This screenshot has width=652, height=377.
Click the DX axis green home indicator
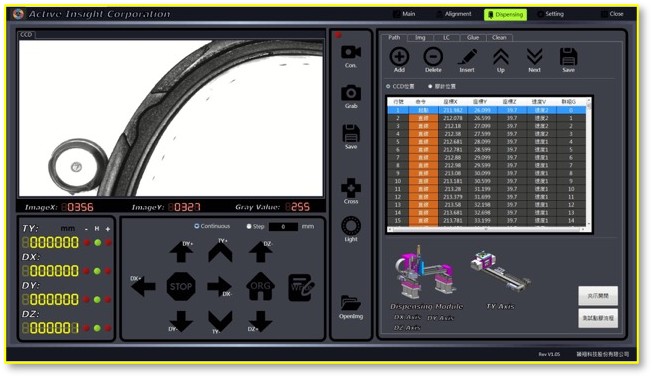[97, 271]
